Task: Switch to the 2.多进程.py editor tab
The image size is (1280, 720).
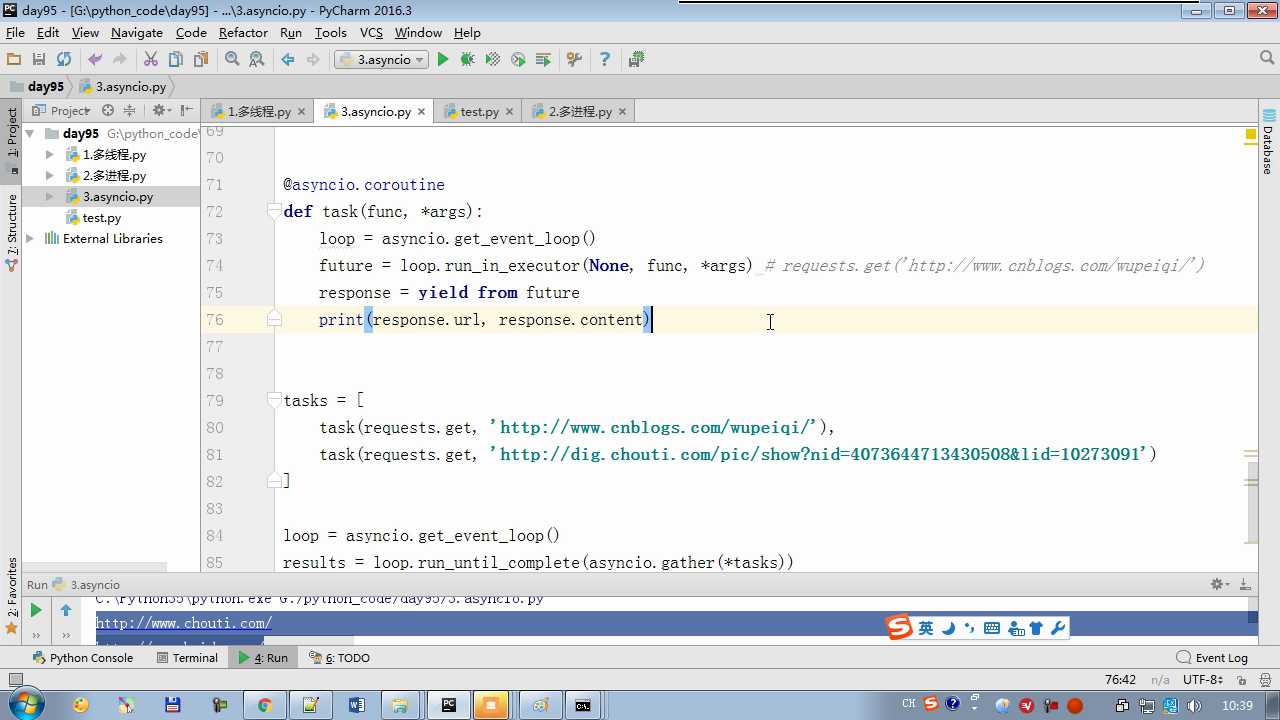Action: (580, 111)
